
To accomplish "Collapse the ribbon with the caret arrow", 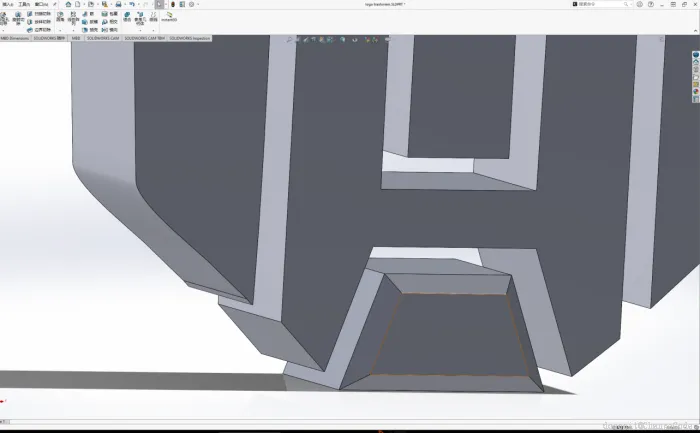I will tap(696, 31).
